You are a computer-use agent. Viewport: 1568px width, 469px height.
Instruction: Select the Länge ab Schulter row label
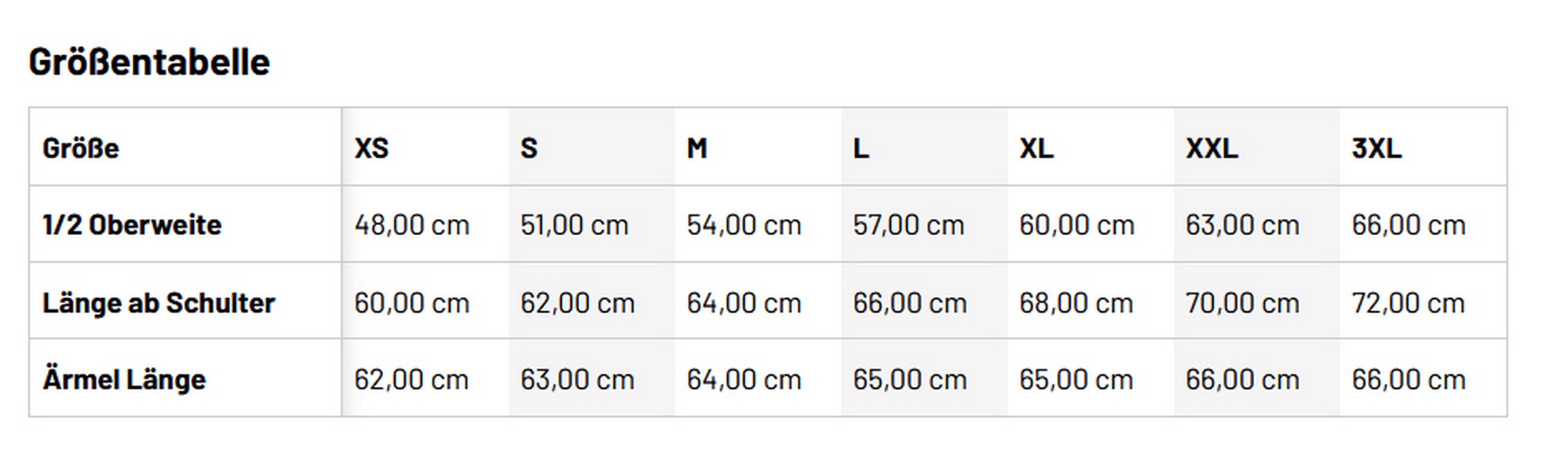[x=159, y=303]
